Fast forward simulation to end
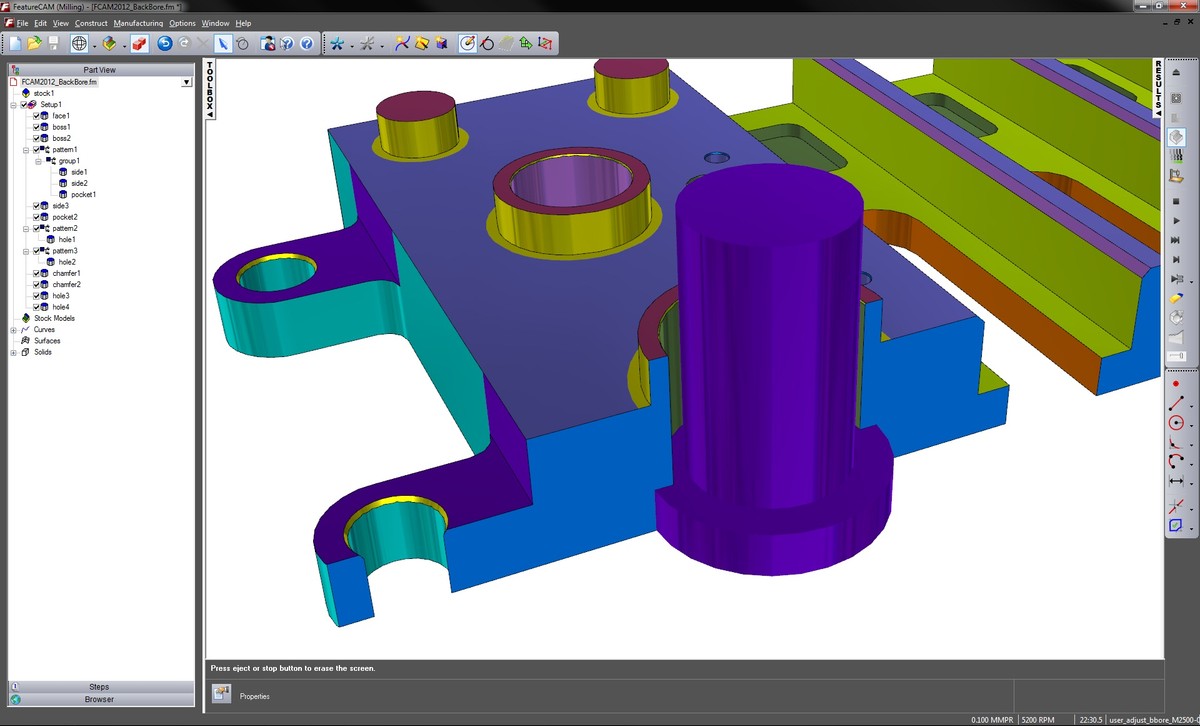The width and height of the screenshot is (1200, 726). point(1177,240)
